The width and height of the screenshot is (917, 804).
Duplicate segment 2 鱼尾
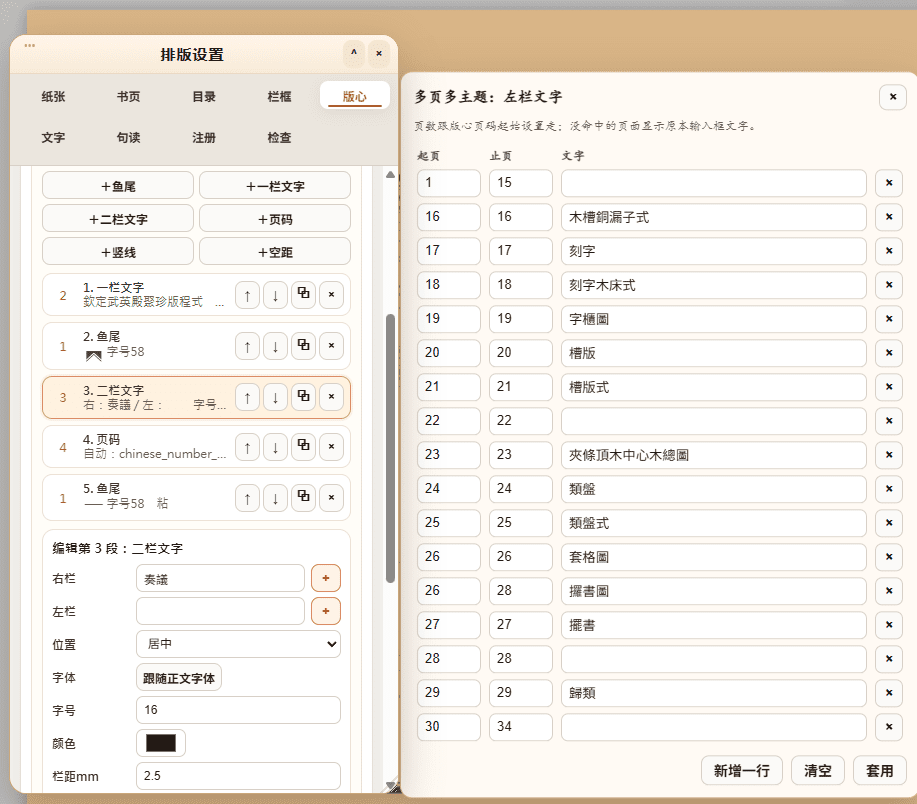point(304,346)
